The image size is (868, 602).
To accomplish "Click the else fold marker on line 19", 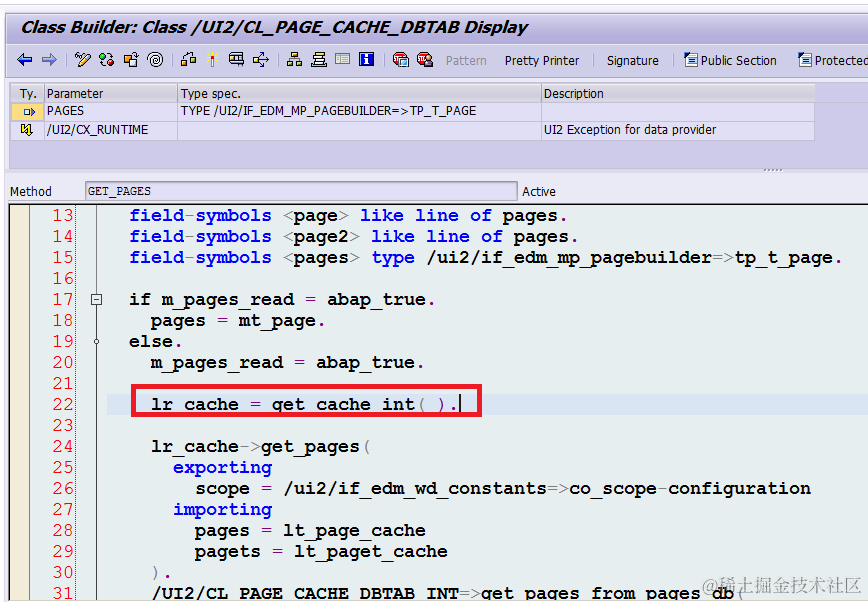I will [x=96, y=342].
